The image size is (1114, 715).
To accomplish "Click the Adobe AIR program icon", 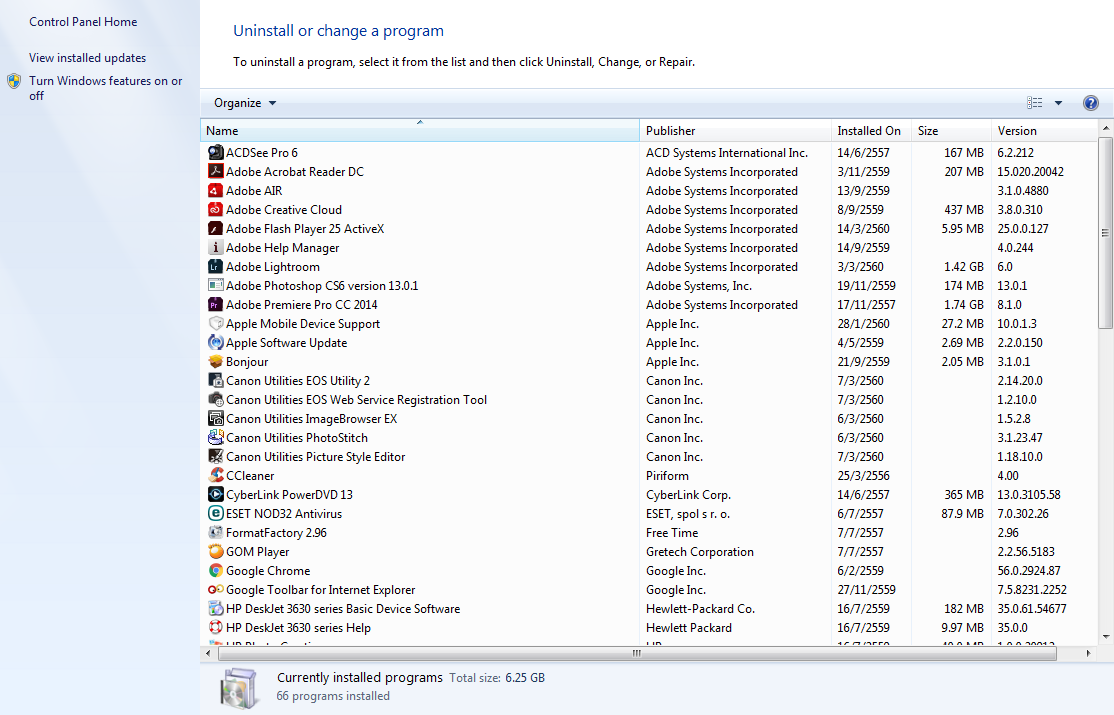I will [x=215, y=190].
